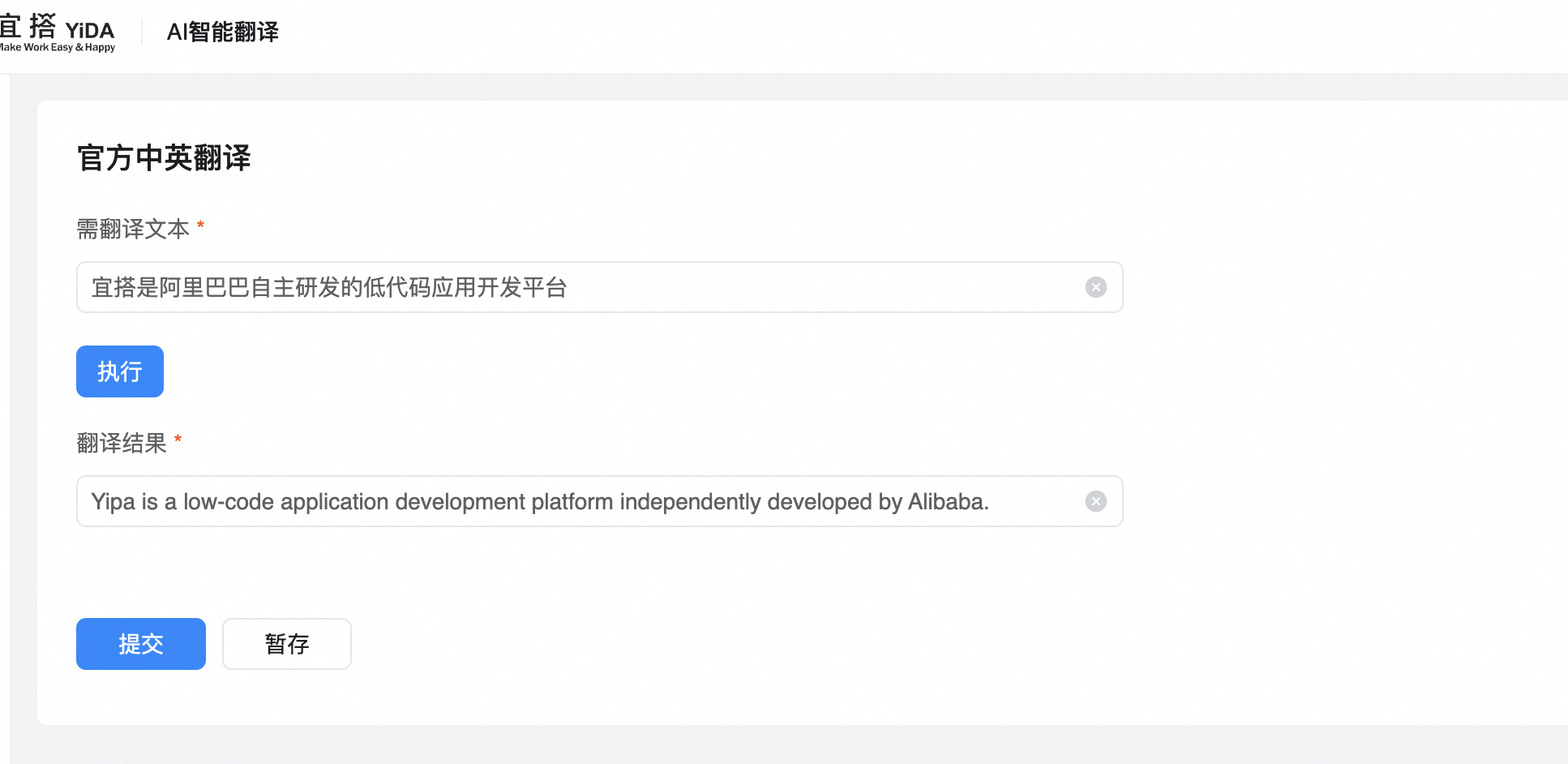Click the 官方中英翻译 form heading
Screen dimensions: 1568x764
[x=164, y=157]
